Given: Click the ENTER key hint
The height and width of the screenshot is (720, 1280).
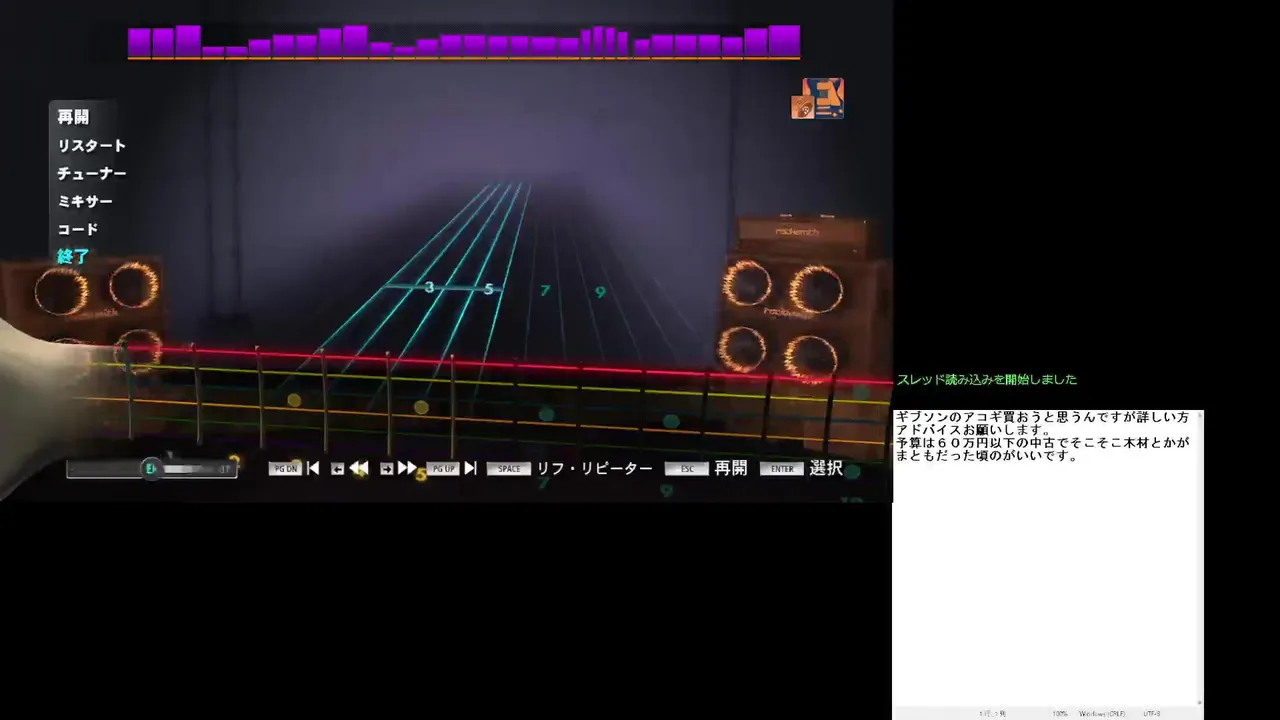Looking at the screenshot, I should 782,469.
